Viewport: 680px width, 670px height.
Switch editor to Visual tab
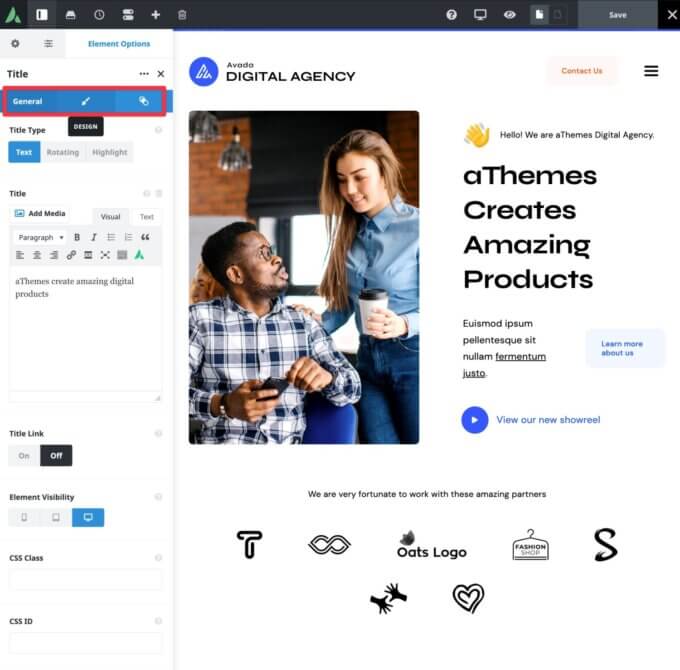point(111,216)
